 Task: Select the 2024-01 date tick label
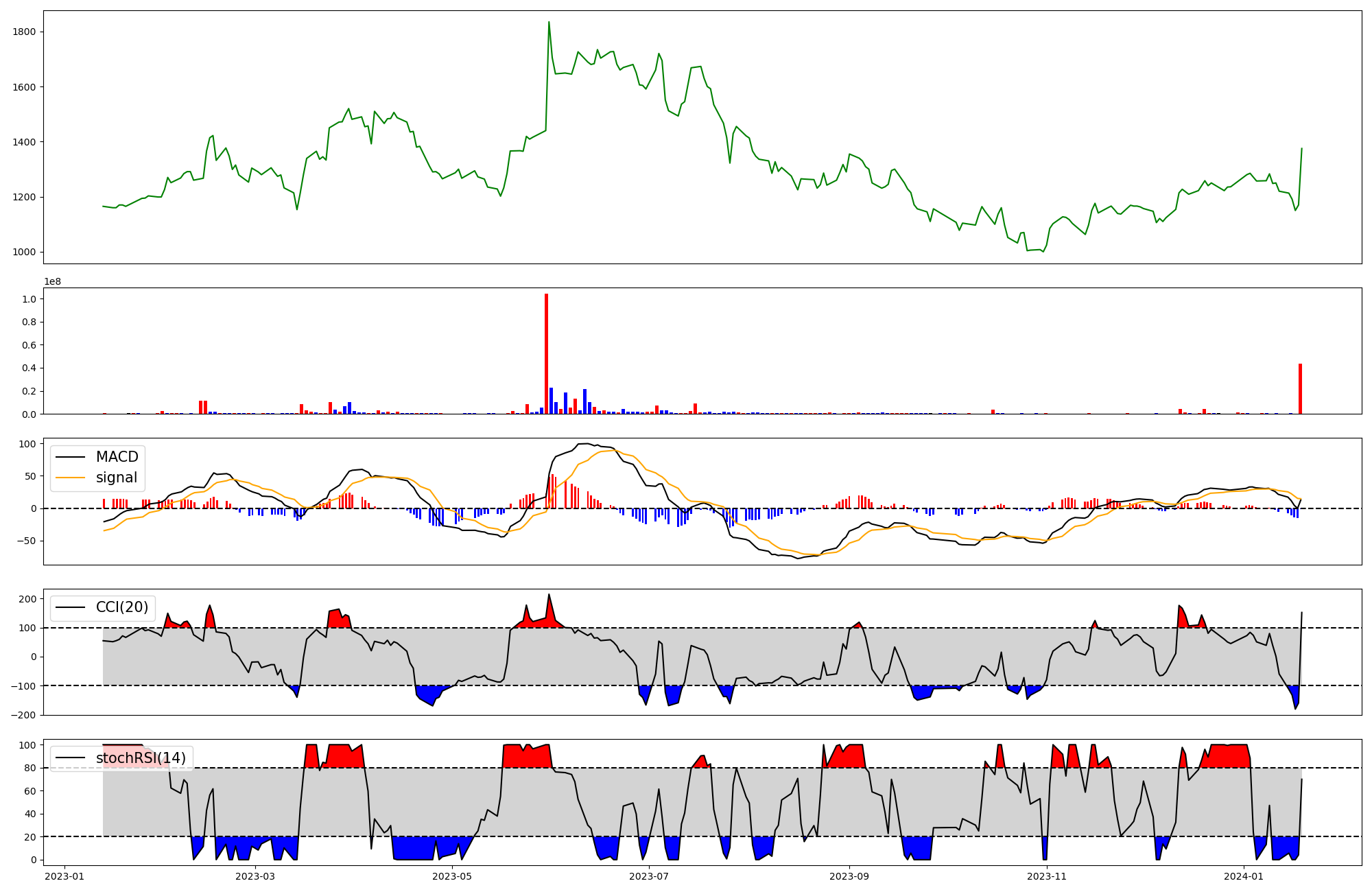[1244, 876]
